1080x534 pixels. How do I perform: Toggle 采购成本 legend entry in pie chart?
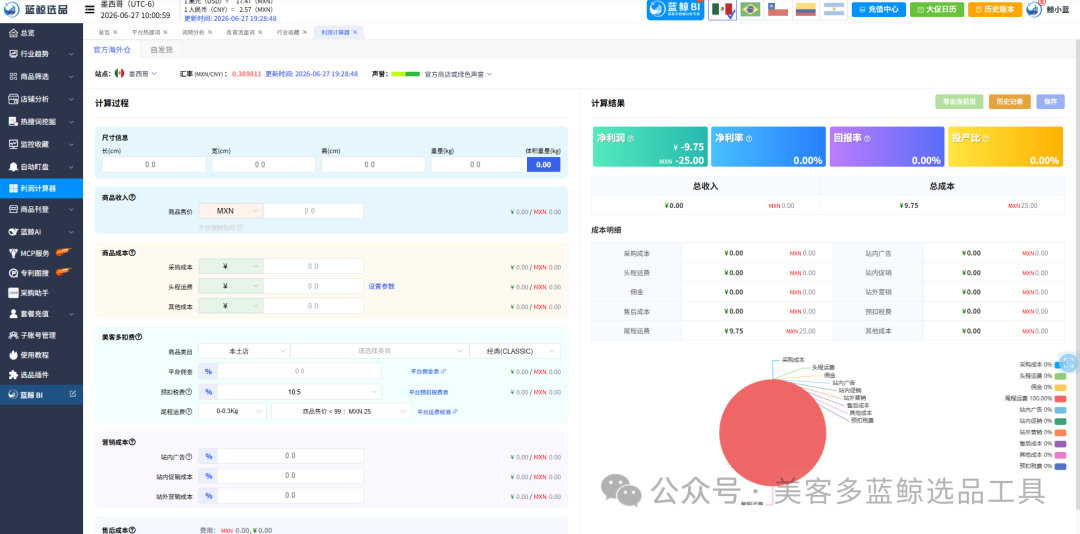click(1043, 364)
